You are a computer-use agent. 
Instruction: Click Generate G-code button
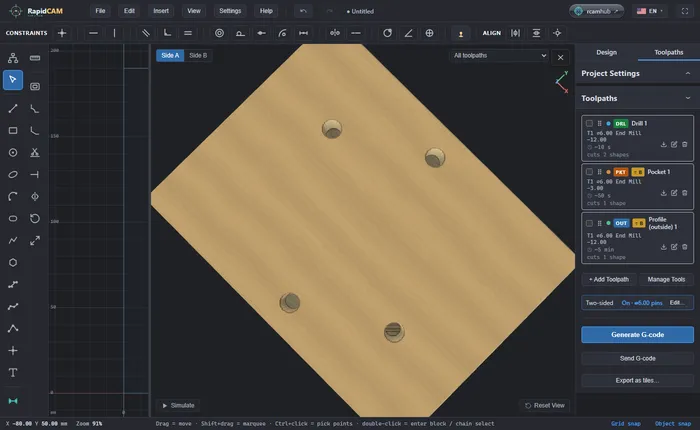coord(637,334)
